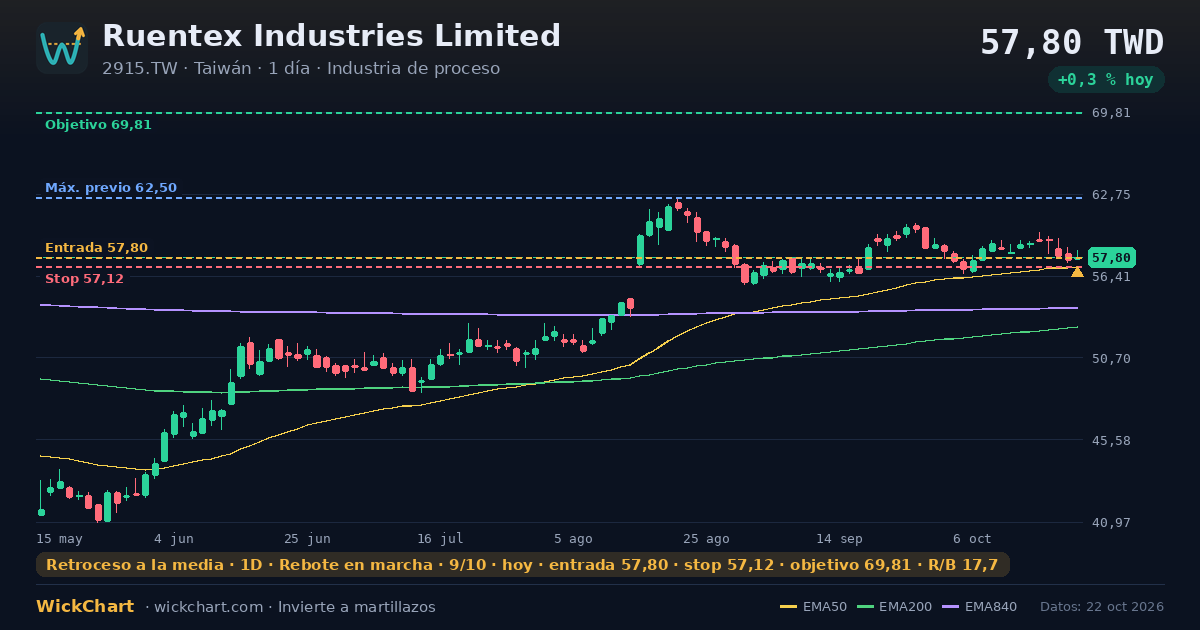
Task: Click the 4 jun date label
Action: coord(174,539)
